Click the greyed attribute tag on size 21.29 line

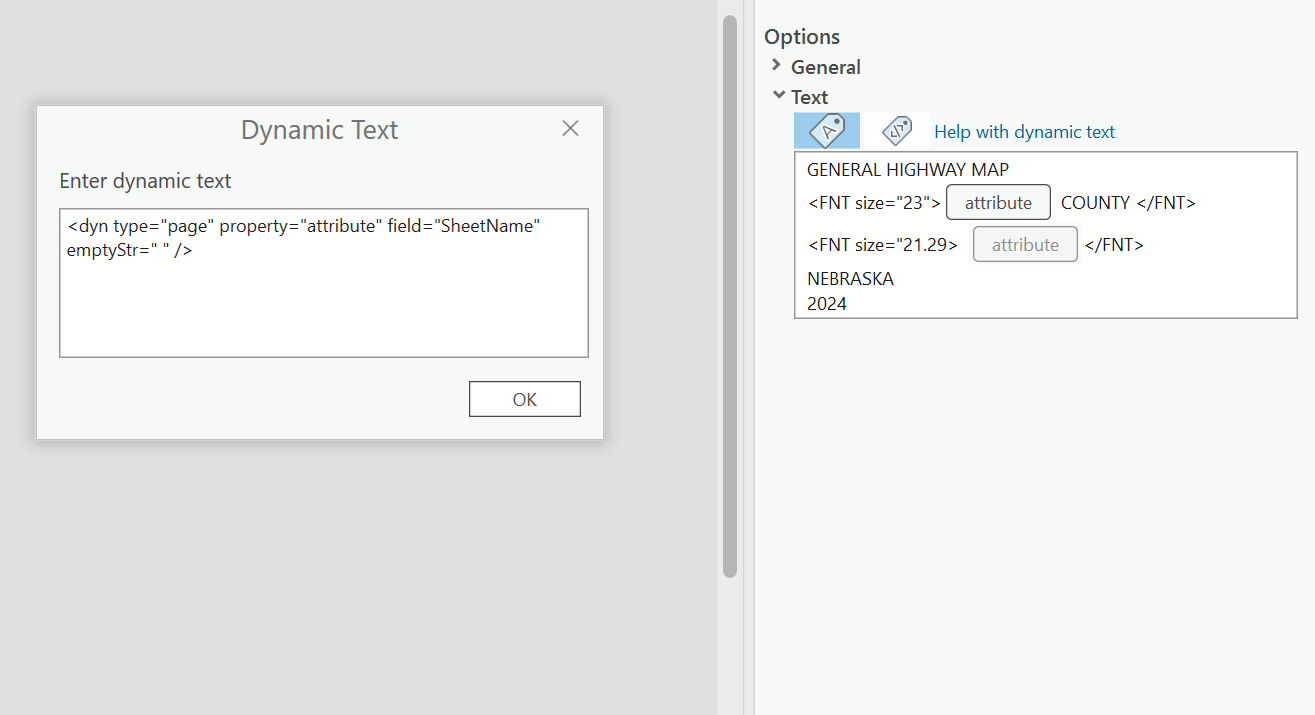[x=1025, y=245]
